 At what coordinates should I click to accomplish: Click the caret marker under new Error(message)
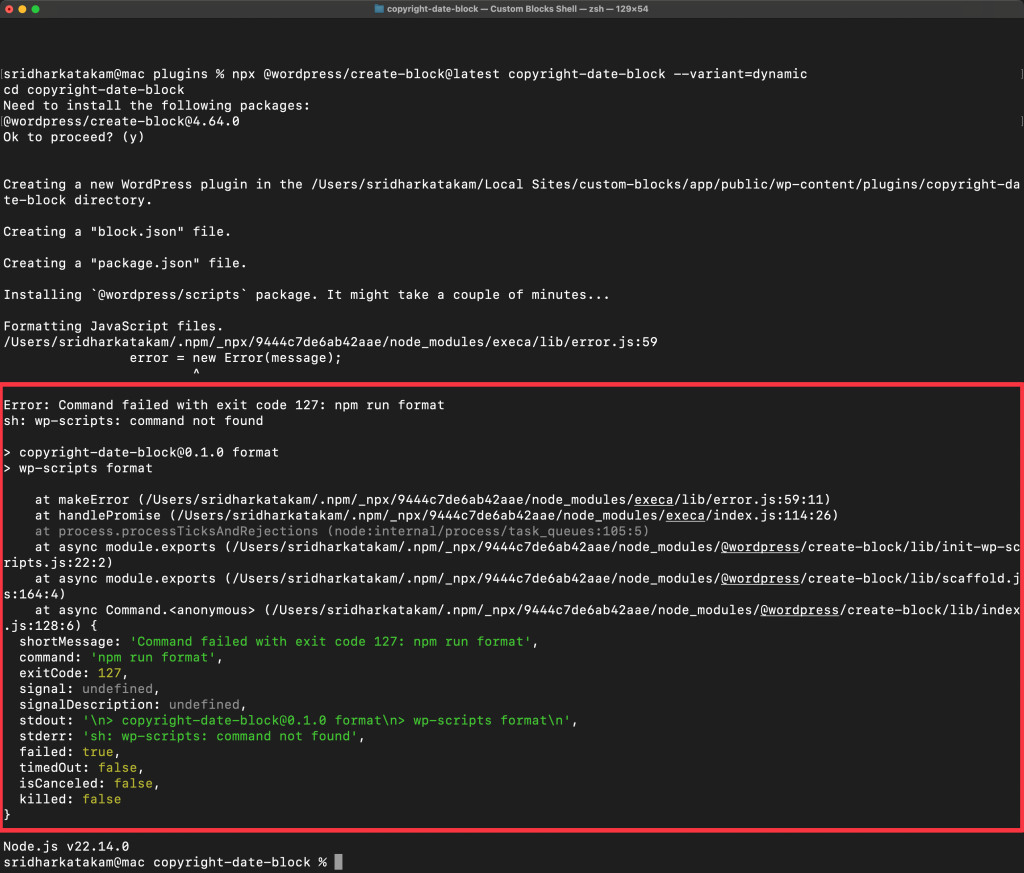click(196, 373)
